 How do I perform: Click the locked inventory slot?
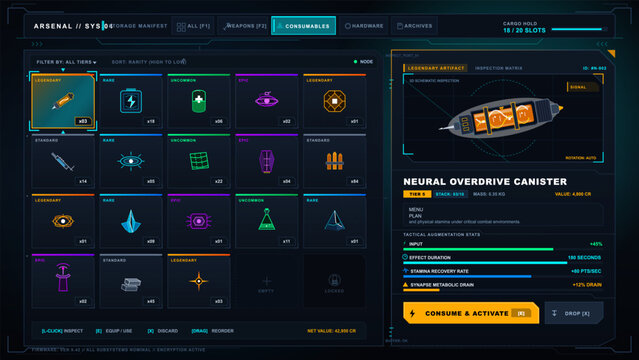tap(335, 281)
